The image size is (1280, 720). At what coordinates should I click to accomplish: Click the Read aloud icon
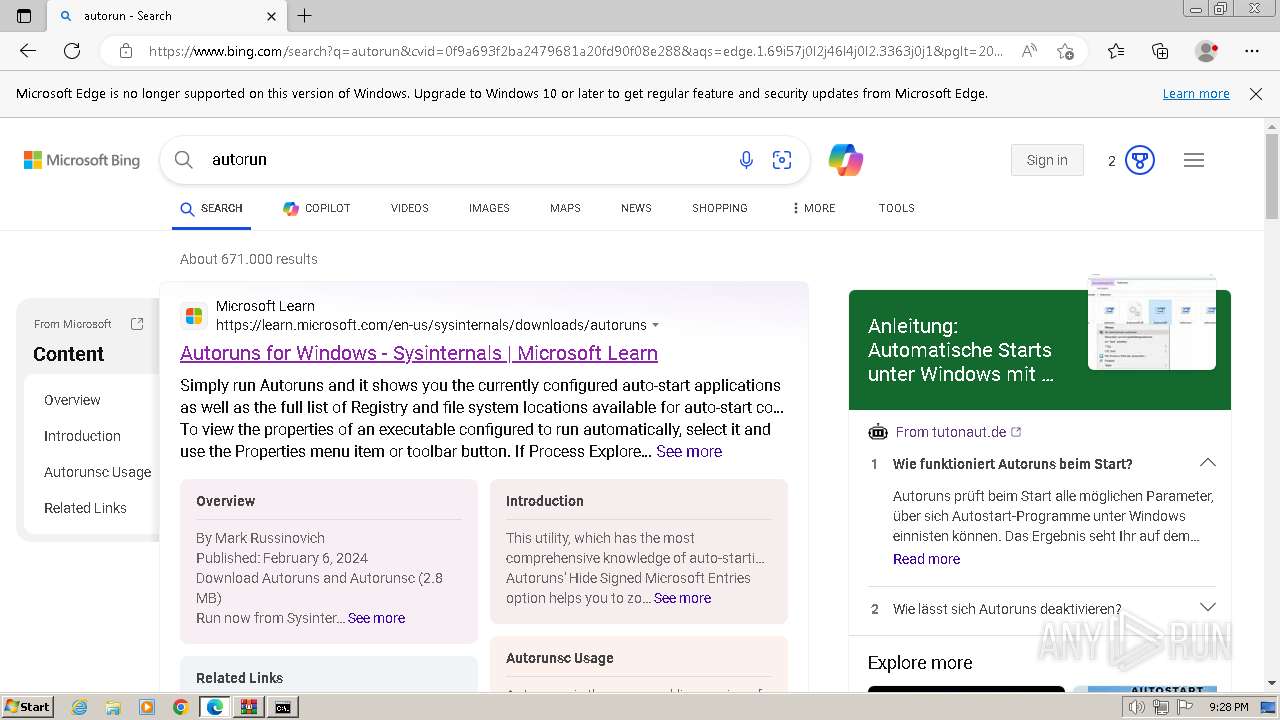click(1028, 51)
